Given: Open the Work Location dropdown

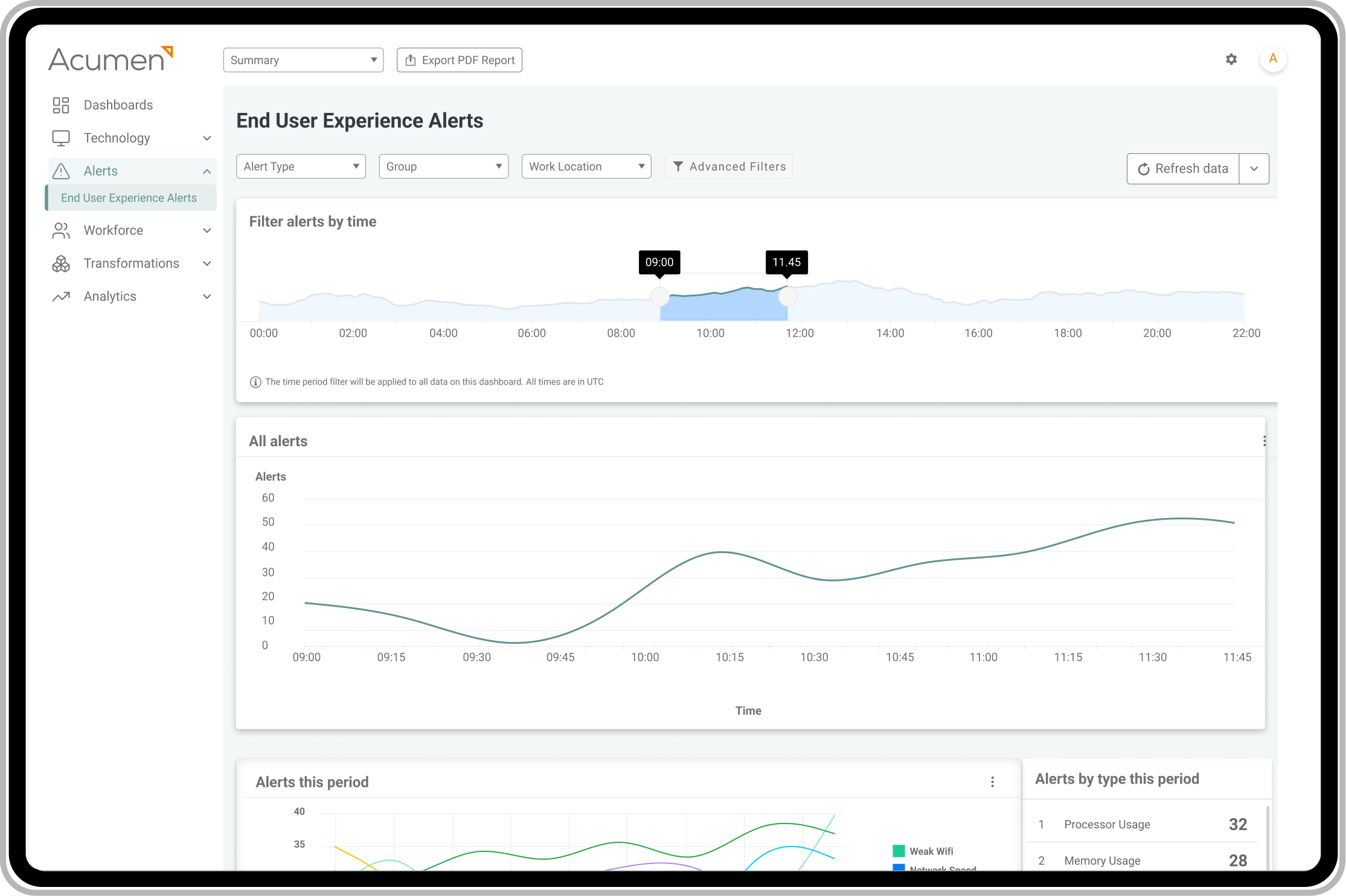Looking at the screenshot, I should pyautogui.click(x=586, y=167).
